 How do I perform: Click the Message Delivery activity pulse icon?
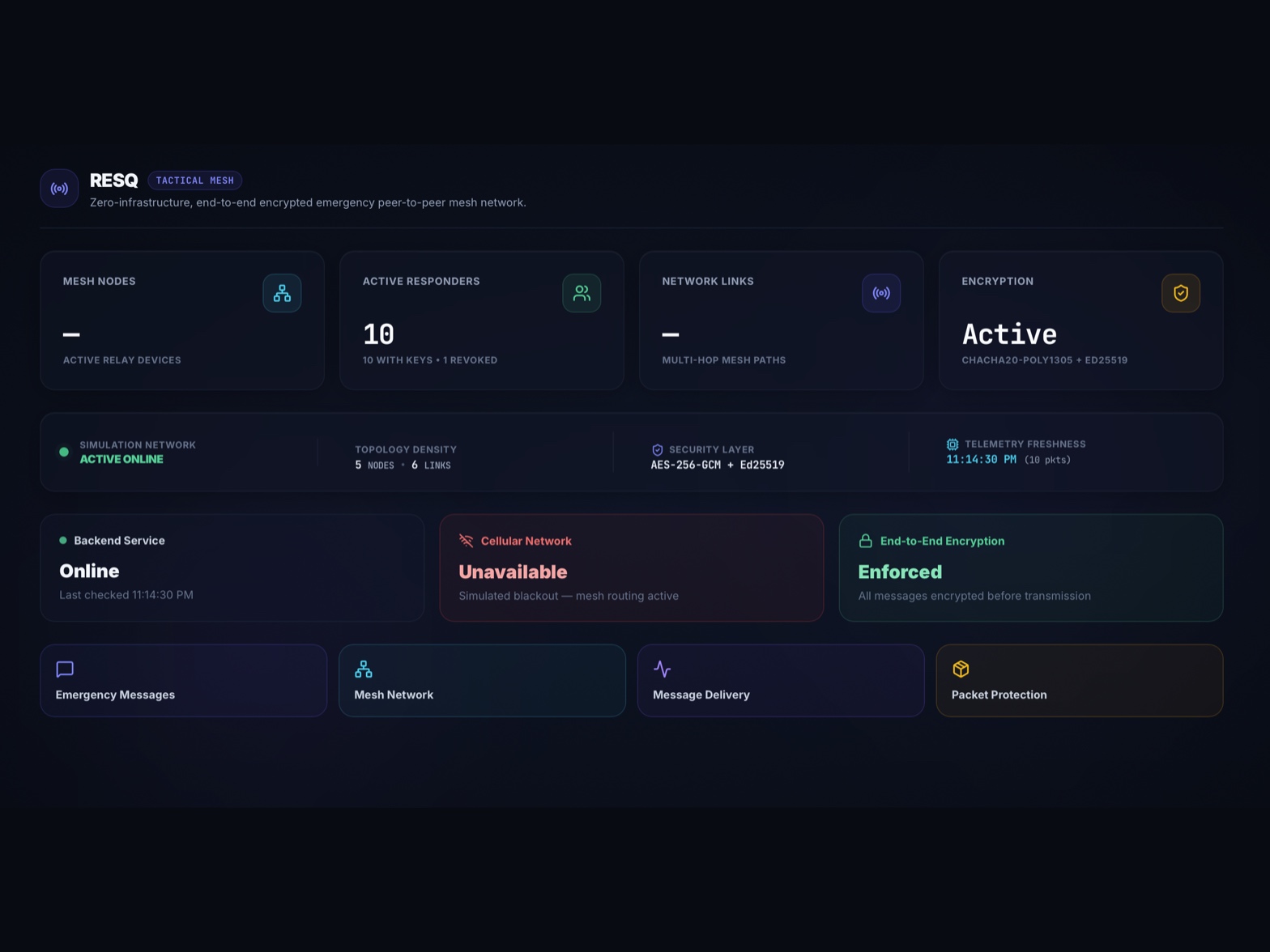(x=663, y=669)
